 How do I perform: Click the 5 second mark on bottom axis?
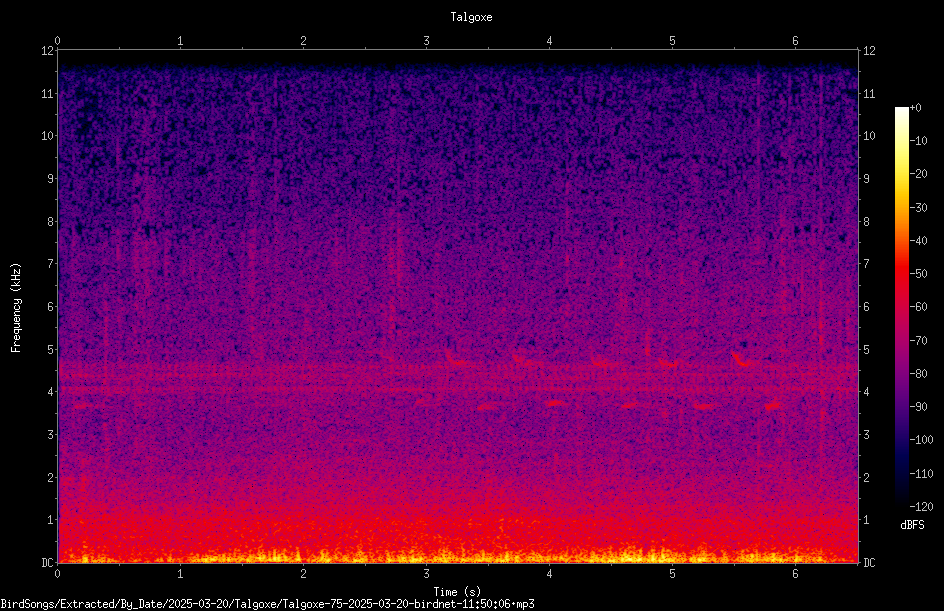[672, 574]
